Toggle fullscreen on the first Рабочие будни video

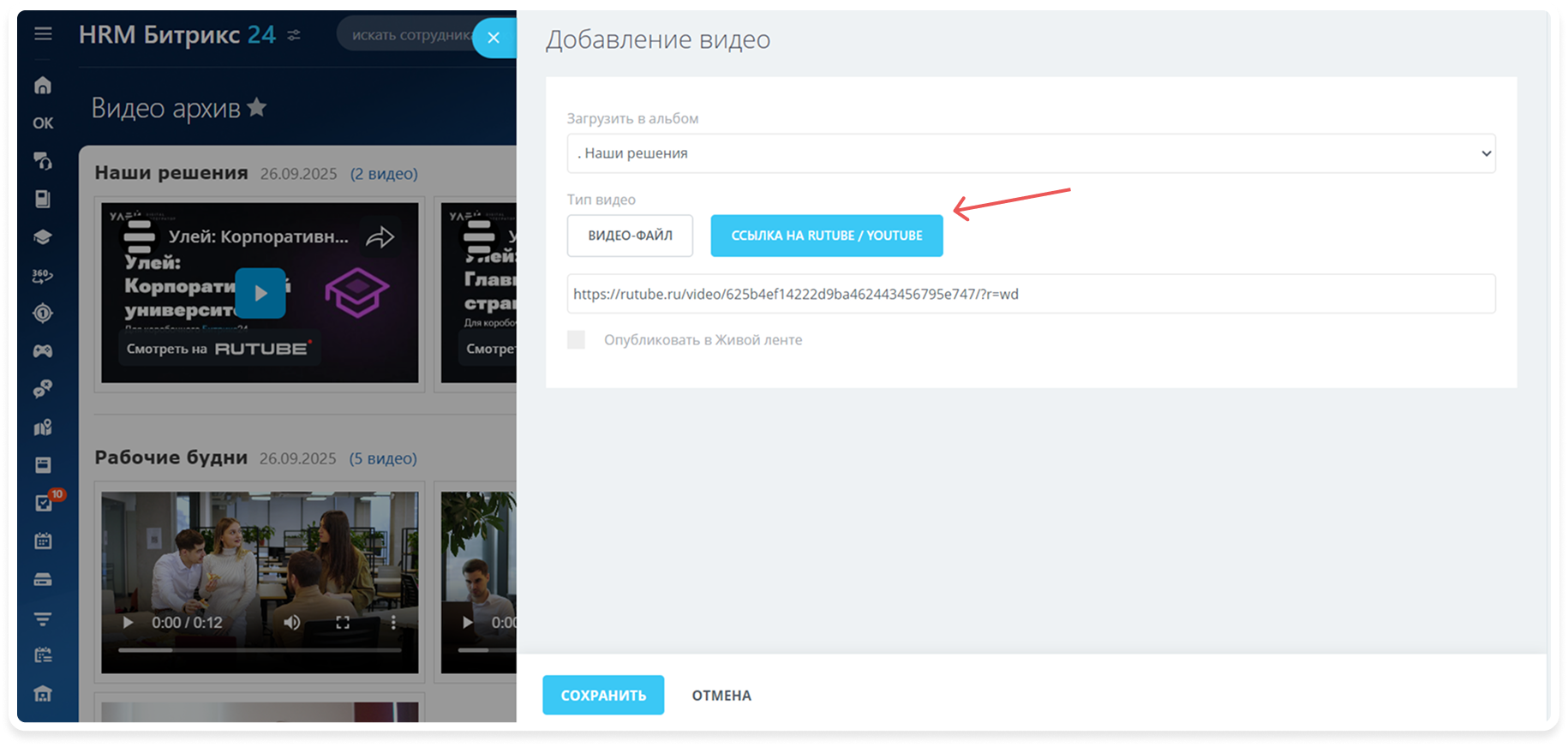tap(343, 623)
